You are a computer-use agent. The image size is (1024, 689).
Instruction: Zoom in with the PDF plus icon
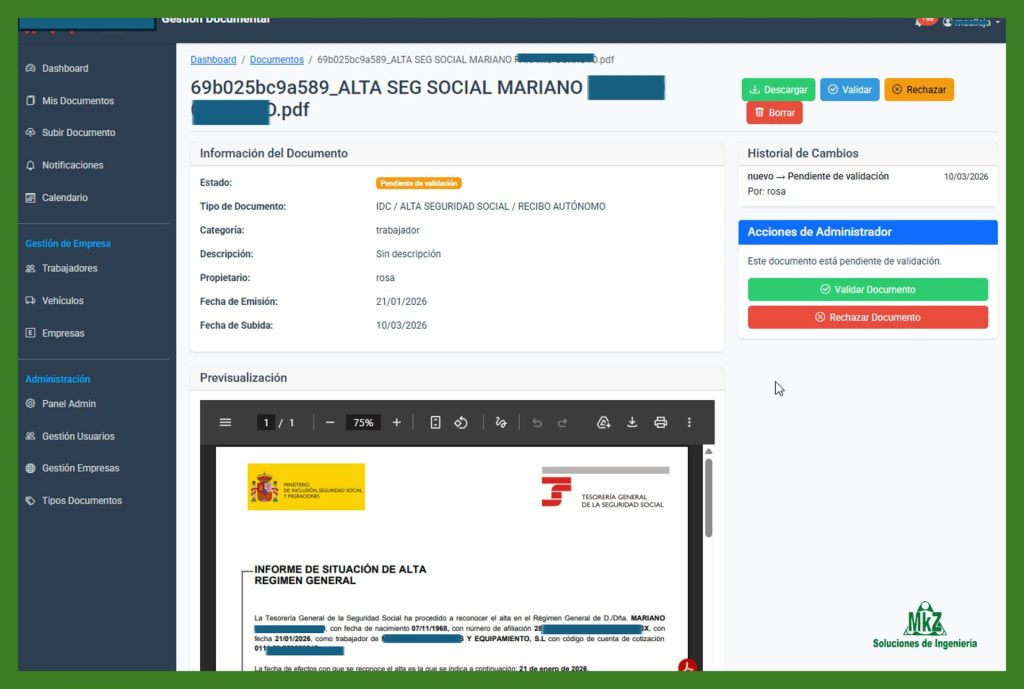[x=397, y=423]
